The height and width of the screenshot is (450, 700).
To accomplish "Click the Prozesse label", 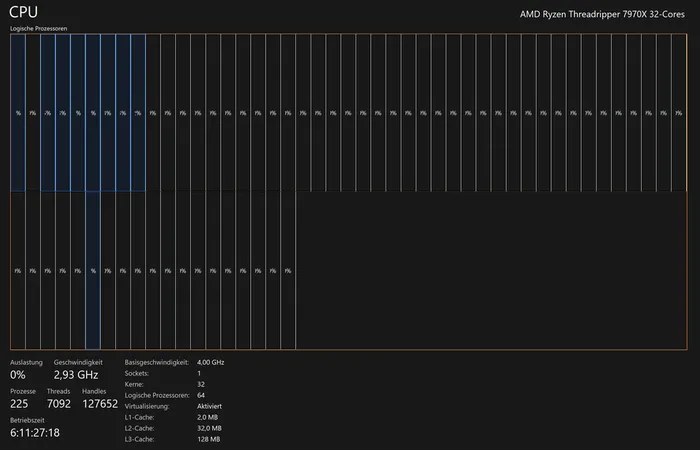I will point(23,391).
